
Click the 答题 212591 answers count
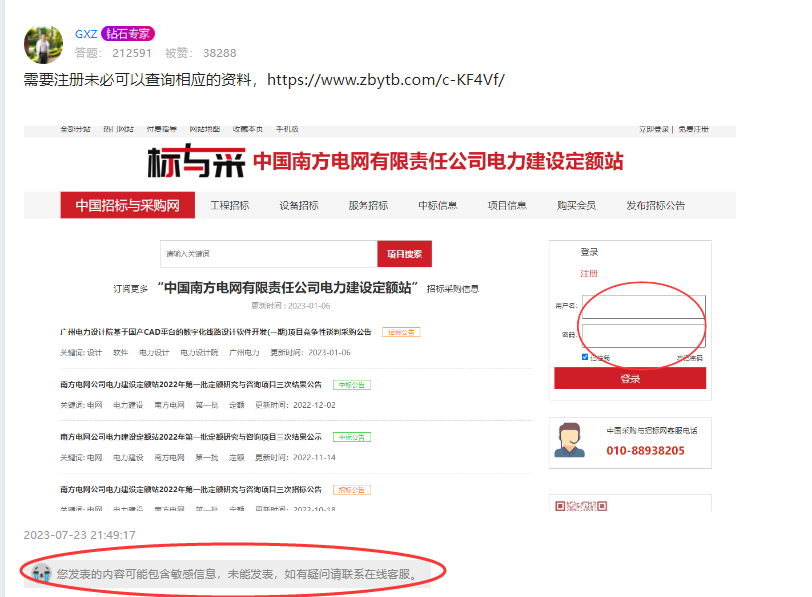point(113,53)
